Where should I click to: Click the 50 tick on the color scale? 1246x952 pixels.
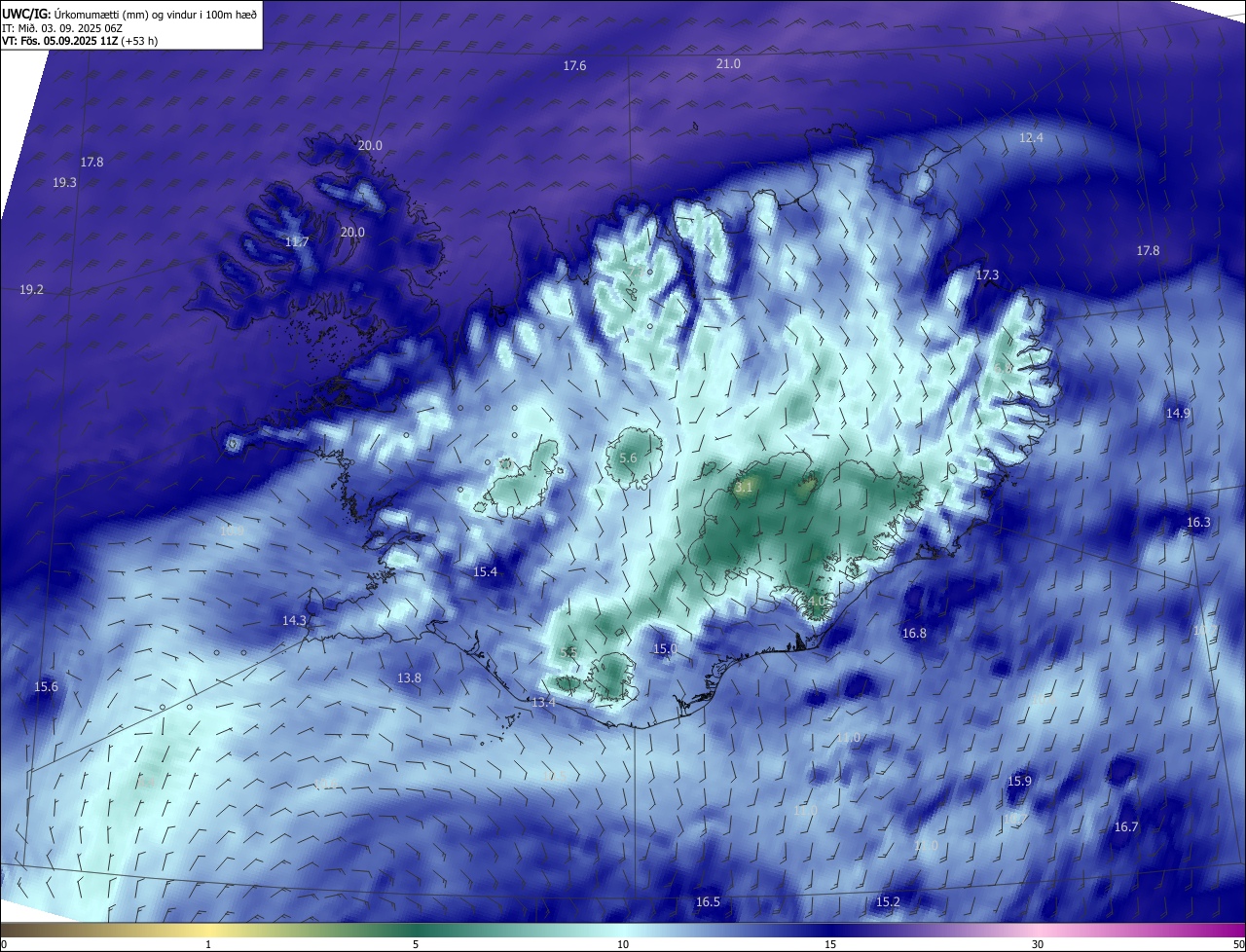(1238, 945)
